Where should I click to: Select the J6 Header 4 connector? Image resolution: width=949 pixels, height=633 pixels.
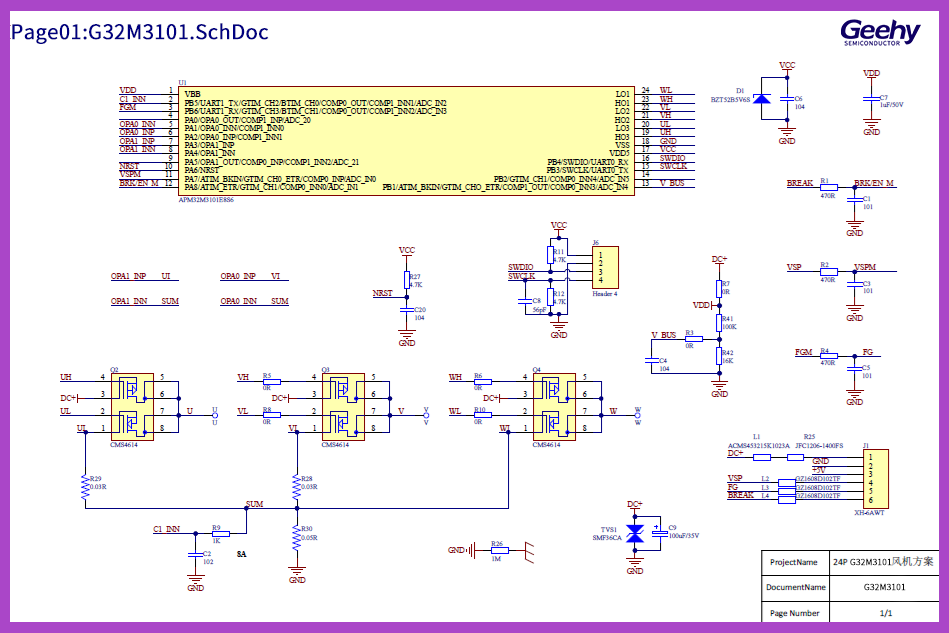pyautogui.click(x=603, y=267)
